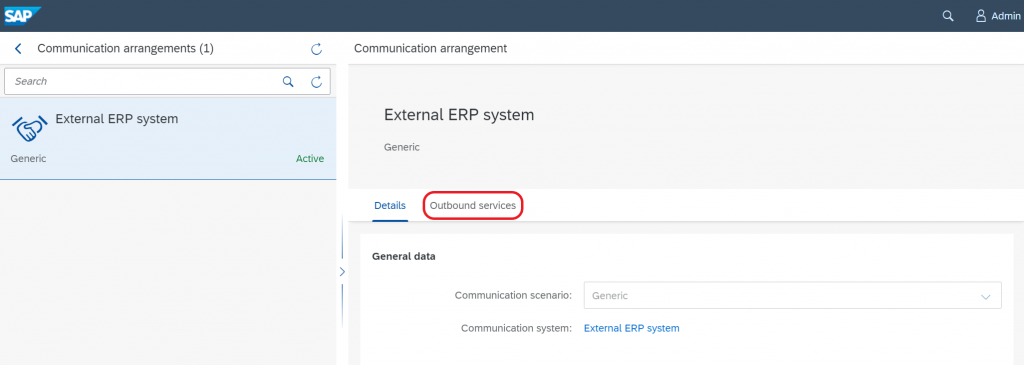
Task: Click the handshake icon of External ERP system
Action: (30, 129)
